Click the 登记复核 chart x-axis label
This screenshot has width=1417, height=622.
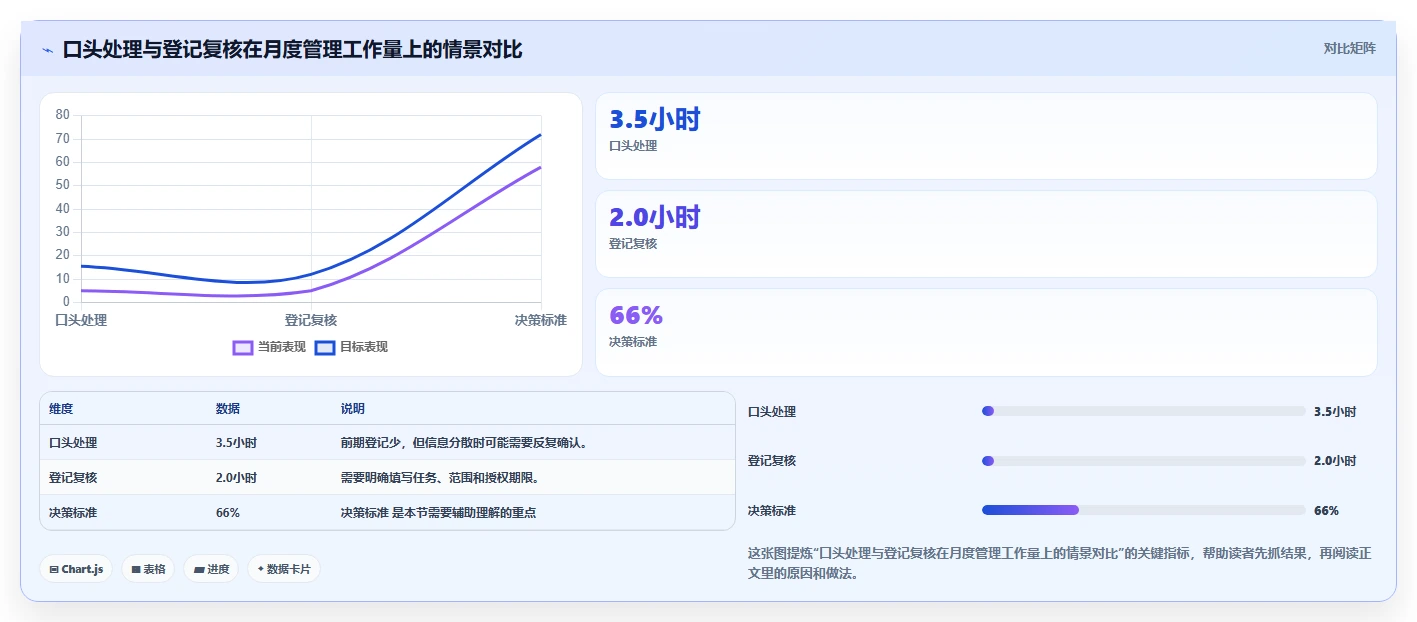pyautogui.click(x=311, y=320)
